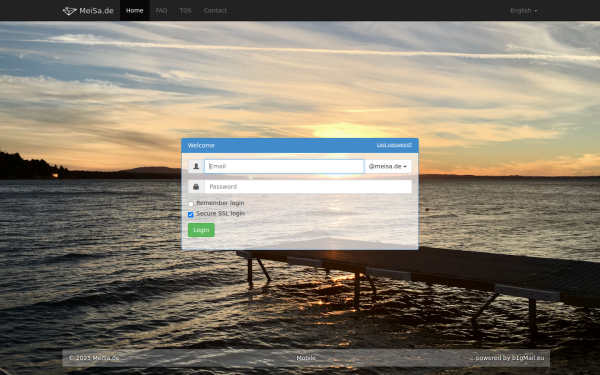Switch to the Mobile version link
This screenshot has height=375, width=600.
tap(306, 358)
